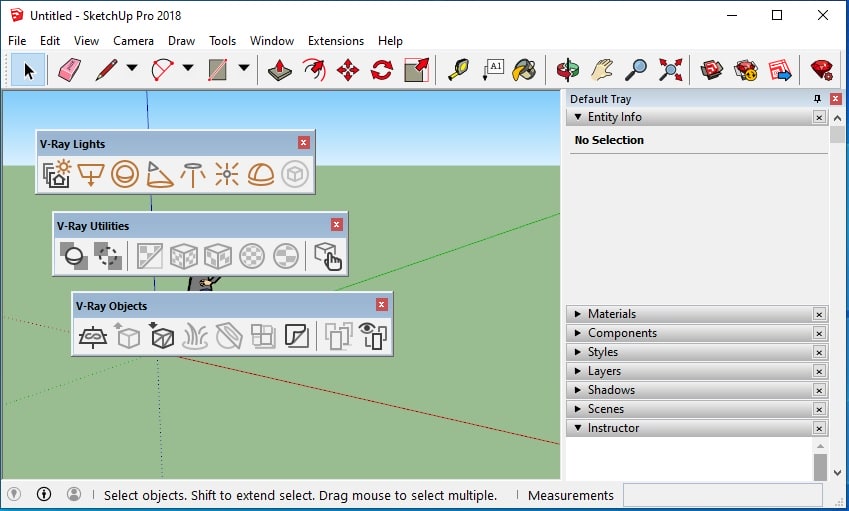849x511 pixels.
Task: Add a V-Ray Plane Light
Action: (91, 174)
